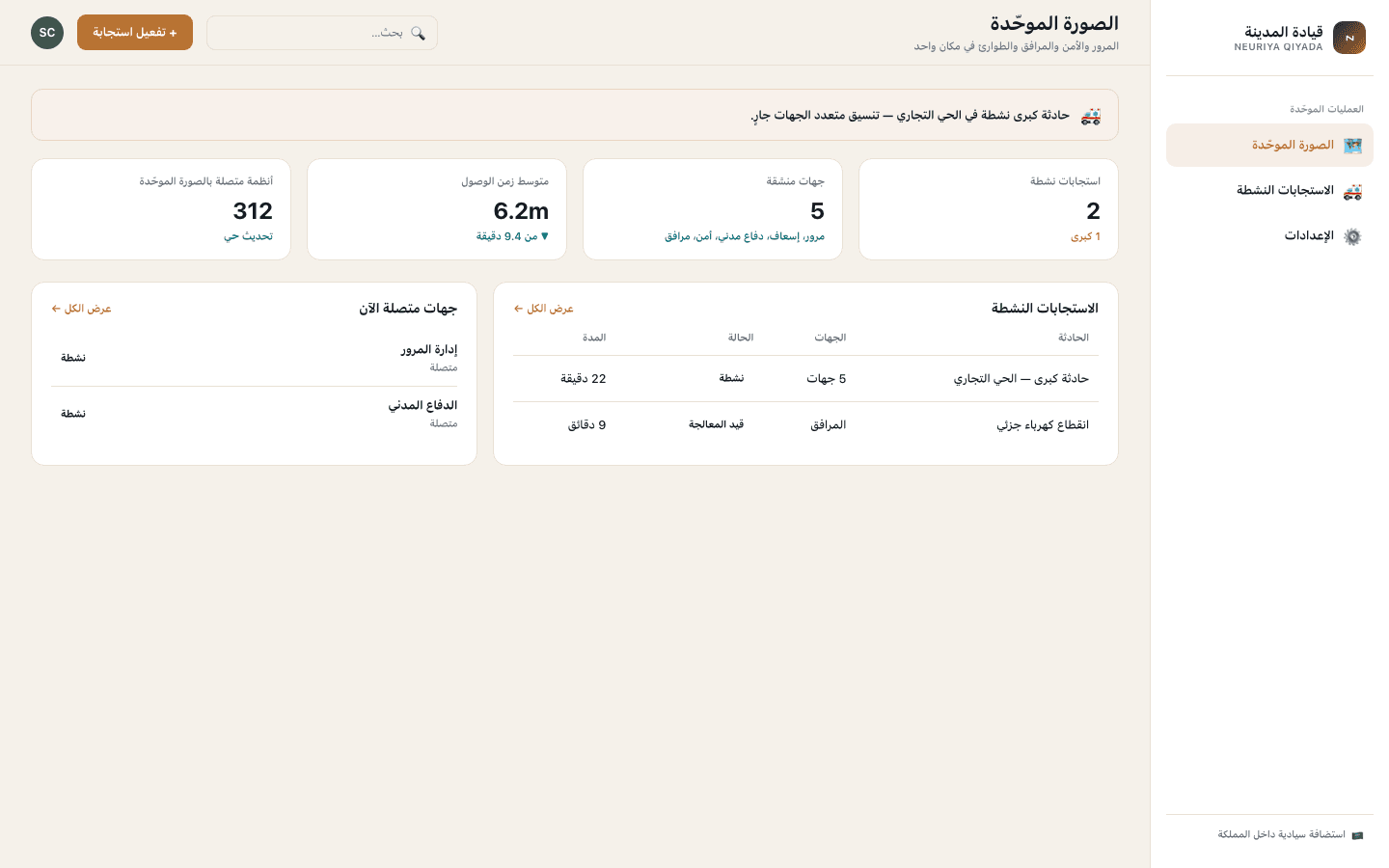Click the الجهات column header
The width and height of the screenshot is (1389, 868).
click(x=831, y=338)
